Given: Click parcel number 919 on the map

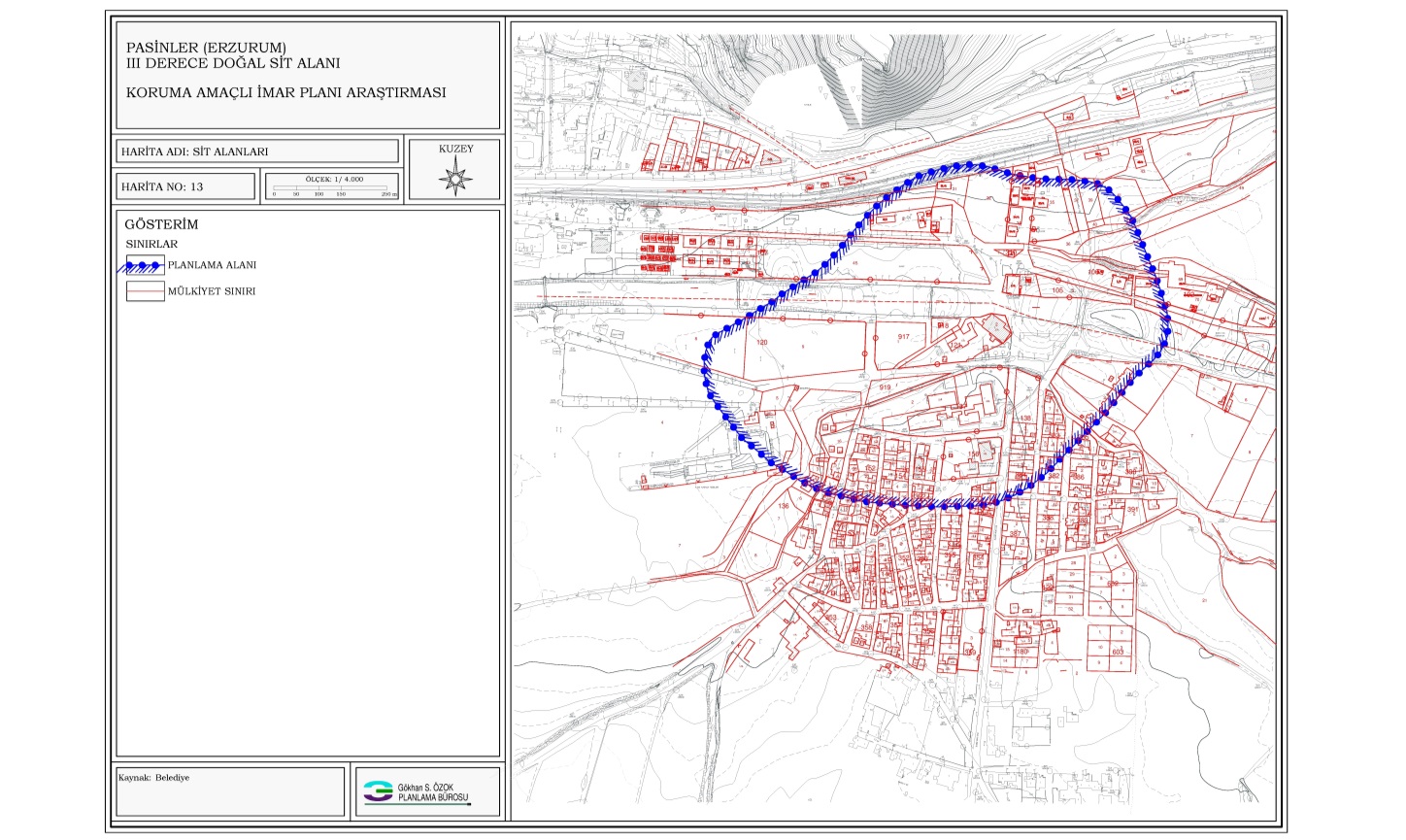Looking at the screenshot, I should (x=885, y=387).
